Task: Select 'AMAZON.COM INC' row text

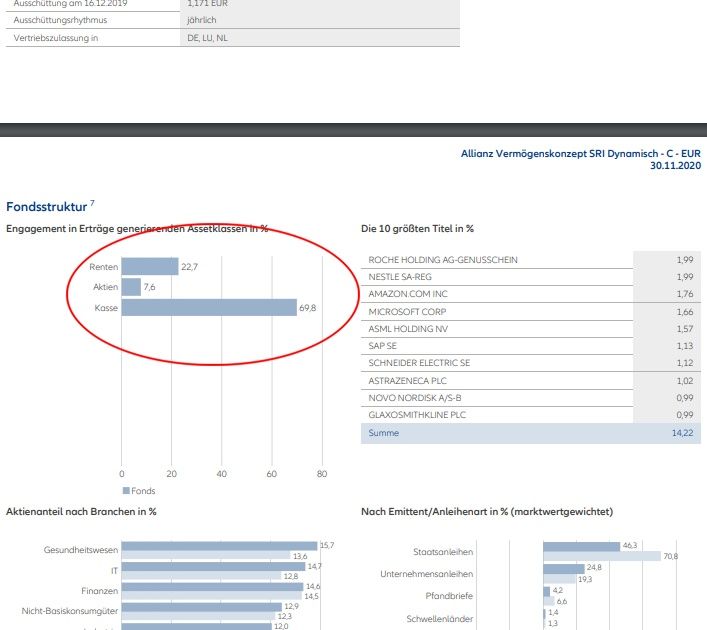Action: 408,294
